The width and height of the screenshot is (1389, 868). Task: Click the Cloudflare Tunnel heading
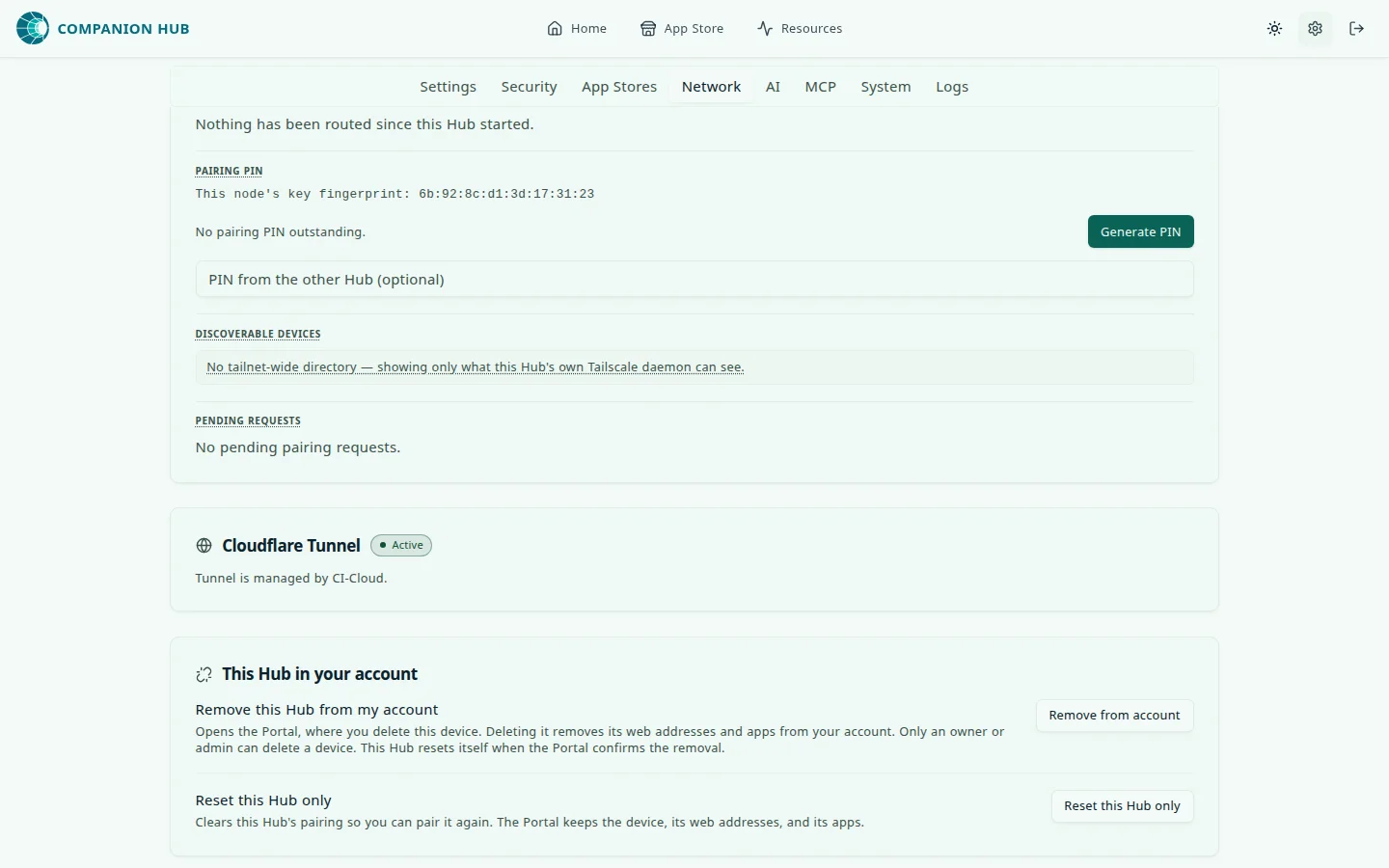tap(291, 546)
